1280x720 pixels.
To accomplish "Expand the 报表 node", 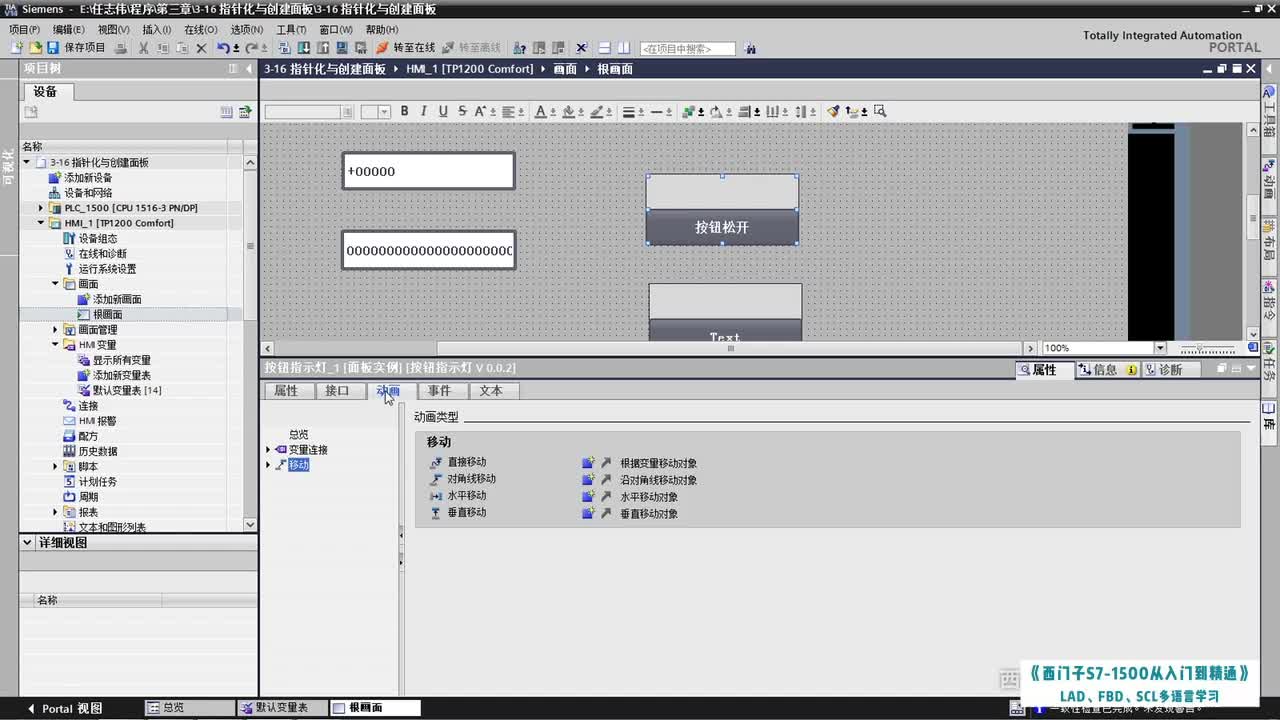I will 56,512.
